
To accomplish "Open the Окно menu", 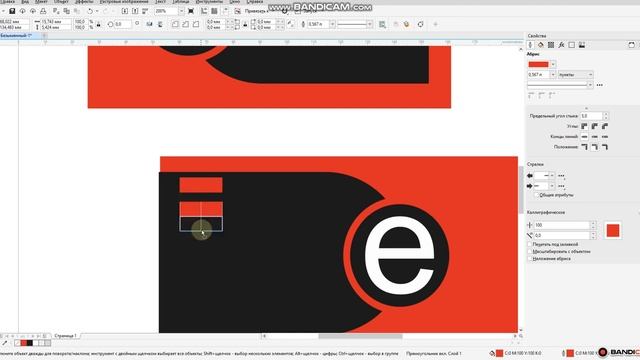I will coord(235,2).
